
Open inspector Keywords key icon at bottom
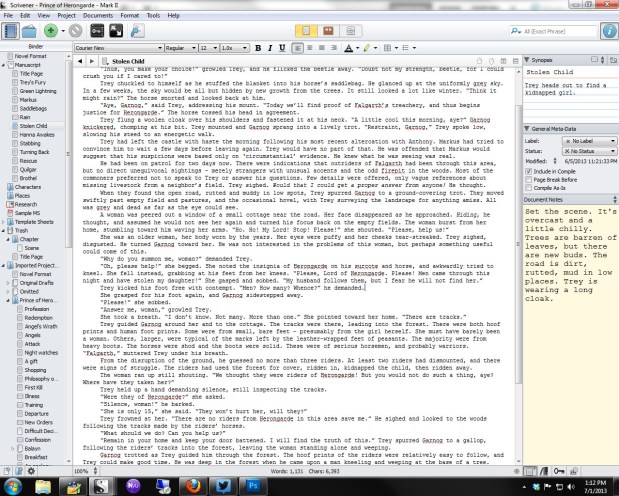pyautogui.click(x=559, y=471)
